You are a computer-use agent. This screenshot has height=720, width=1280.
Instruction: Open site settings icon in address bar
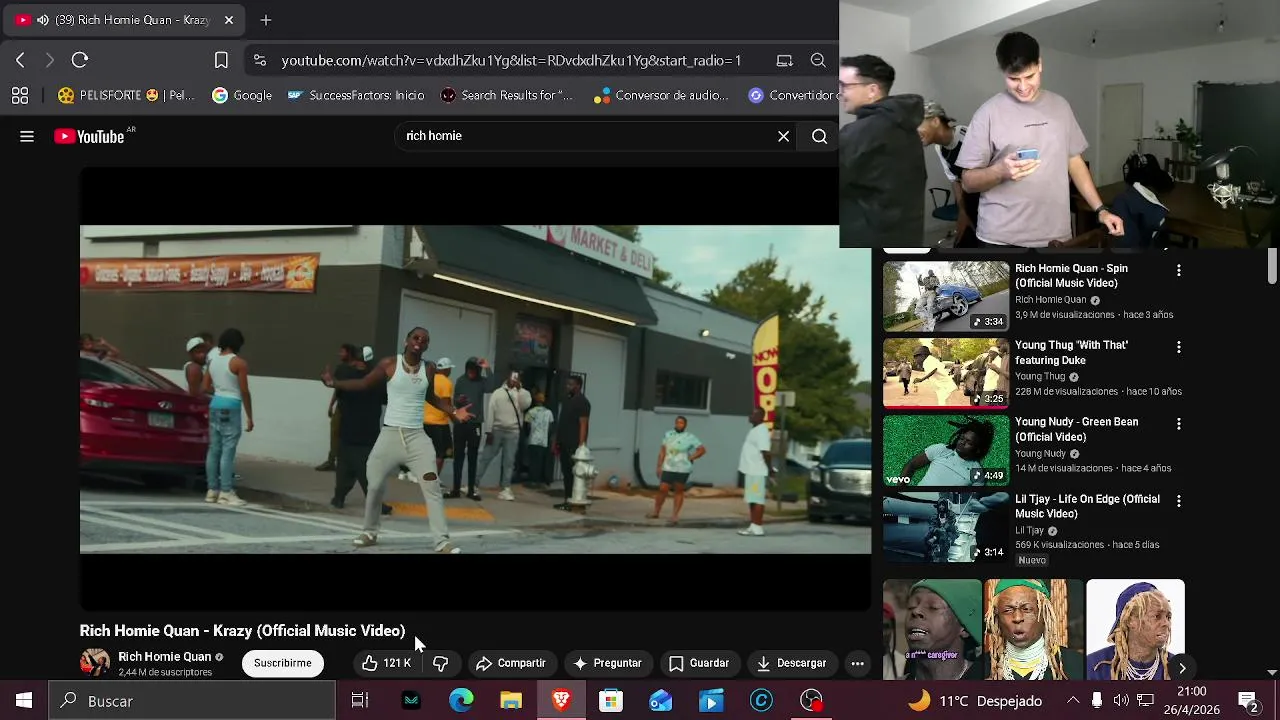[260, 60]
